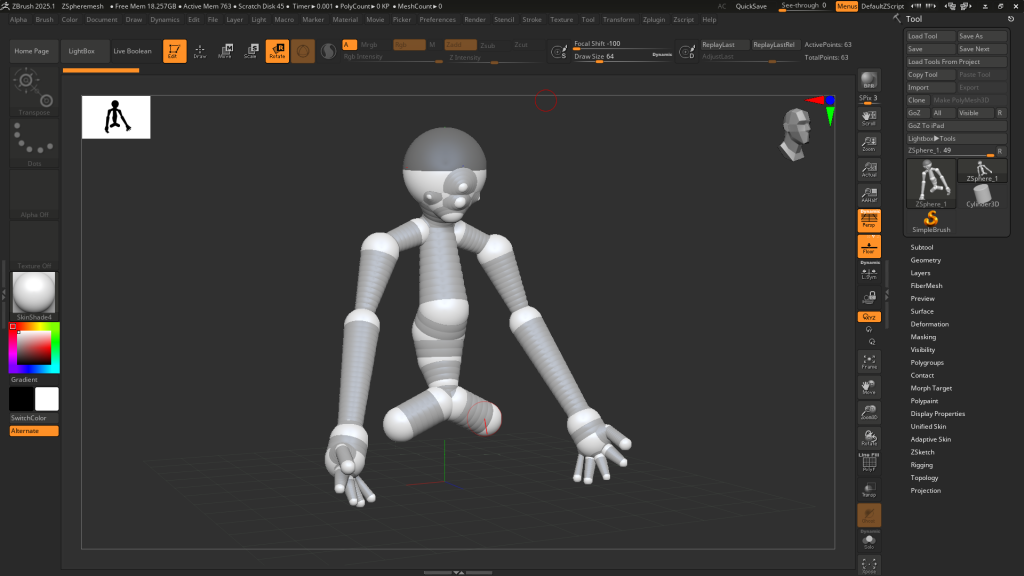Image resolution: width=1024 pixels, height=576 pixels.
Task: Expand the Subtool palette section
Action: tap(922, 247)
